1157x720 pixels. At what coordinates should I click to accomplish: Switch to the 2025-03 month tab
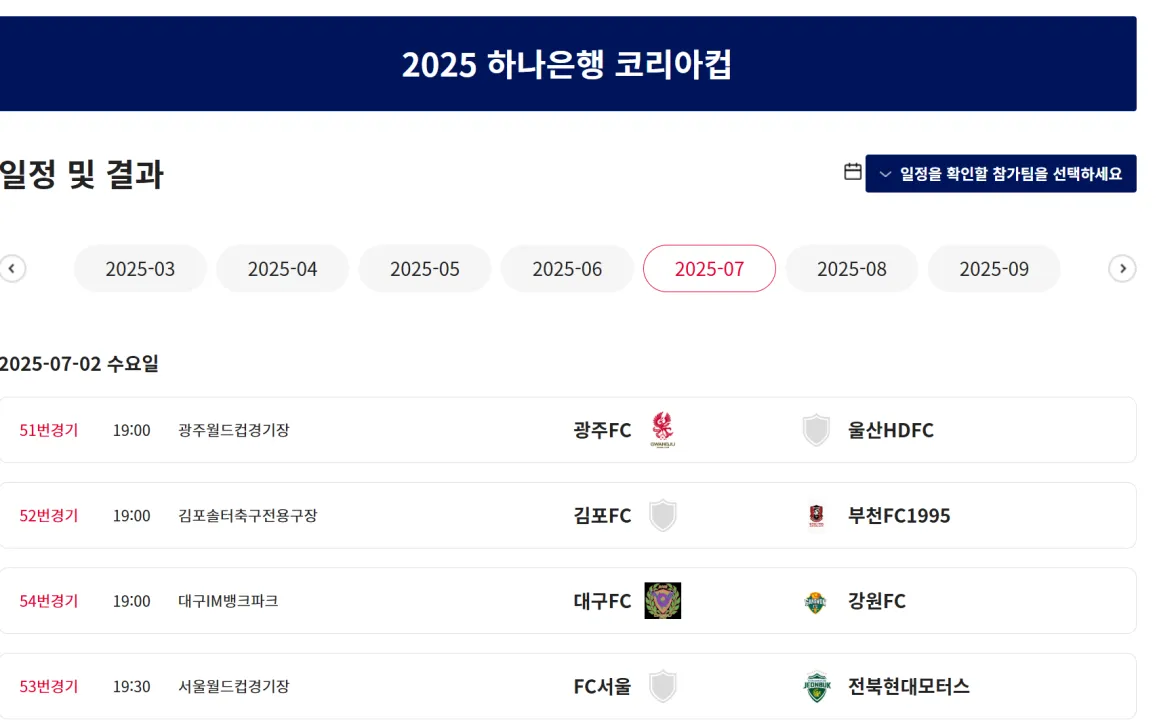[x=140, y=269]
